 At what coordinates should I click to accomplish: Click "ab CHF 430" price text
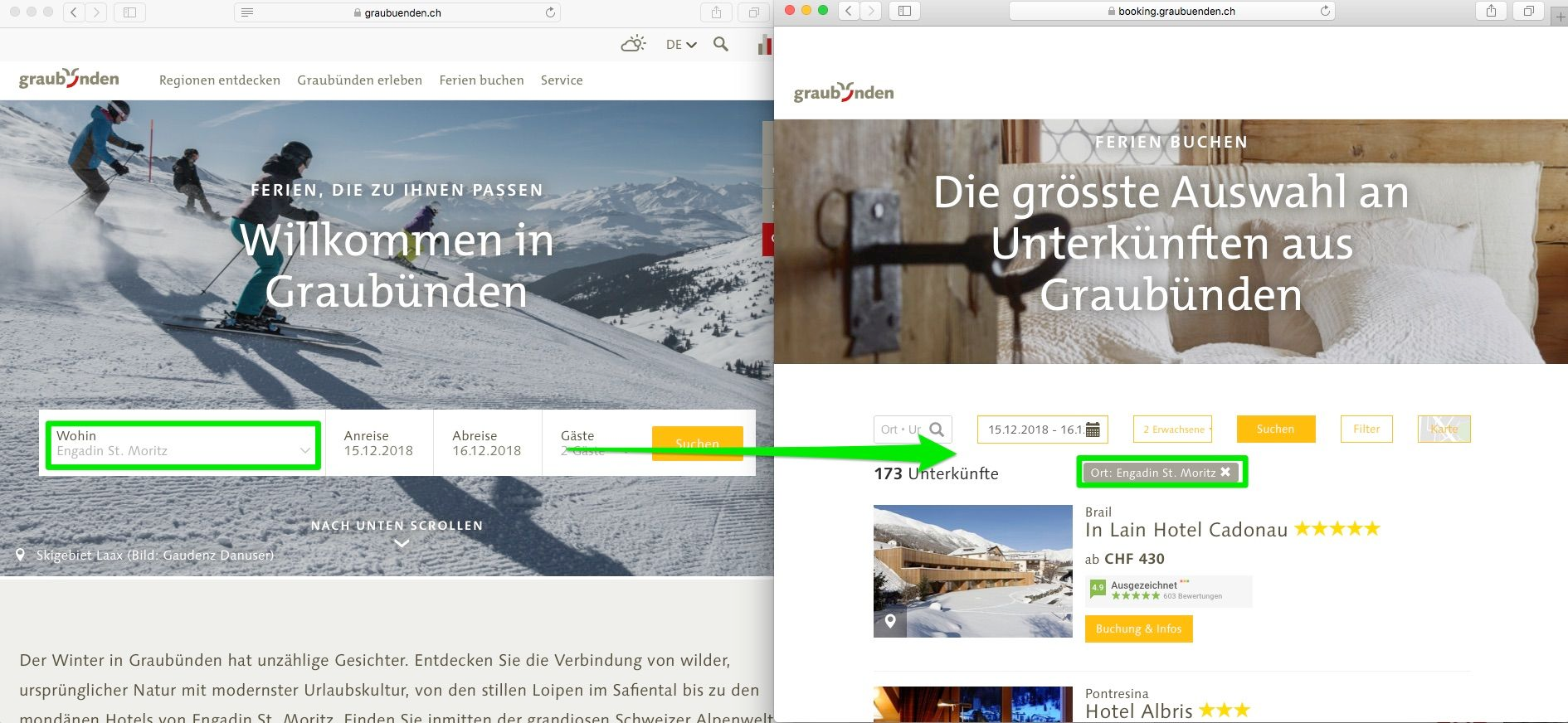(1125, 559)
